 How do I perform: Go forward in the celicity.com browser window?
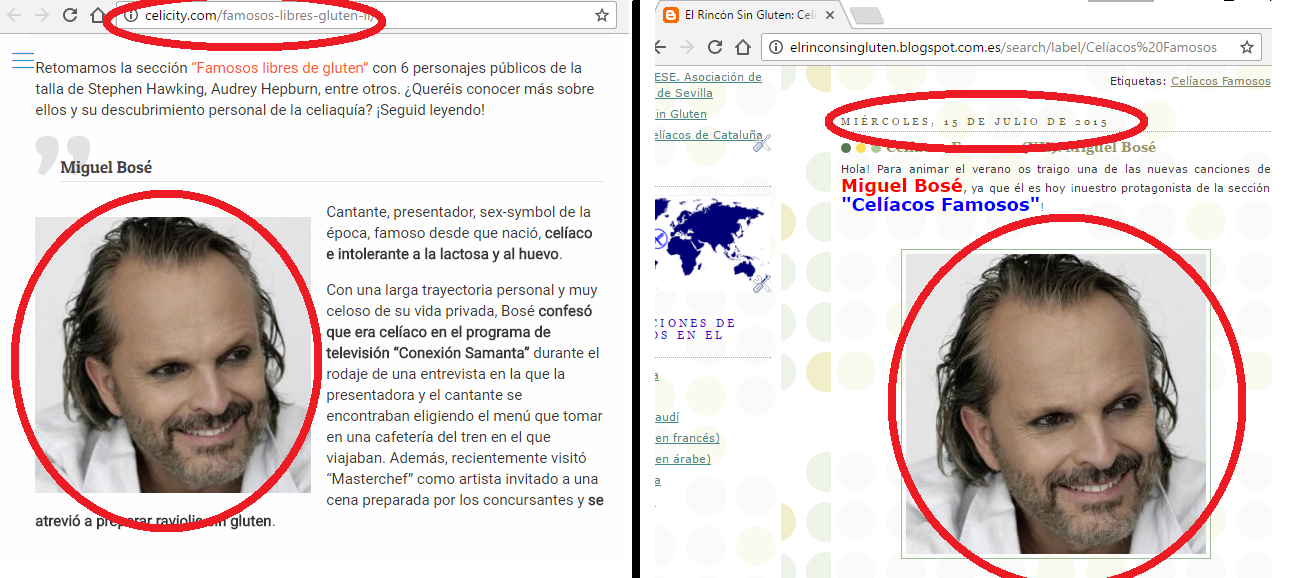pos(42,16)
